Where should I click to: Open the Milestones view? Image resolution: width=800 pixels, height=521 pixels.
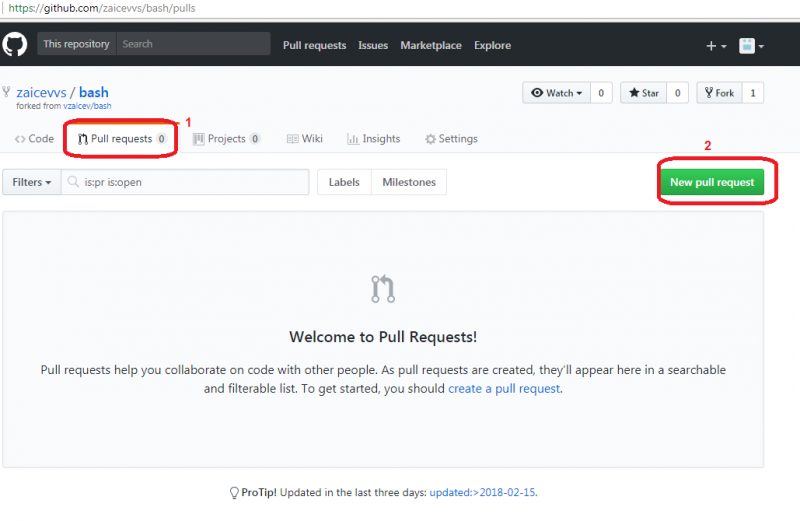click(x=409, y=183)
